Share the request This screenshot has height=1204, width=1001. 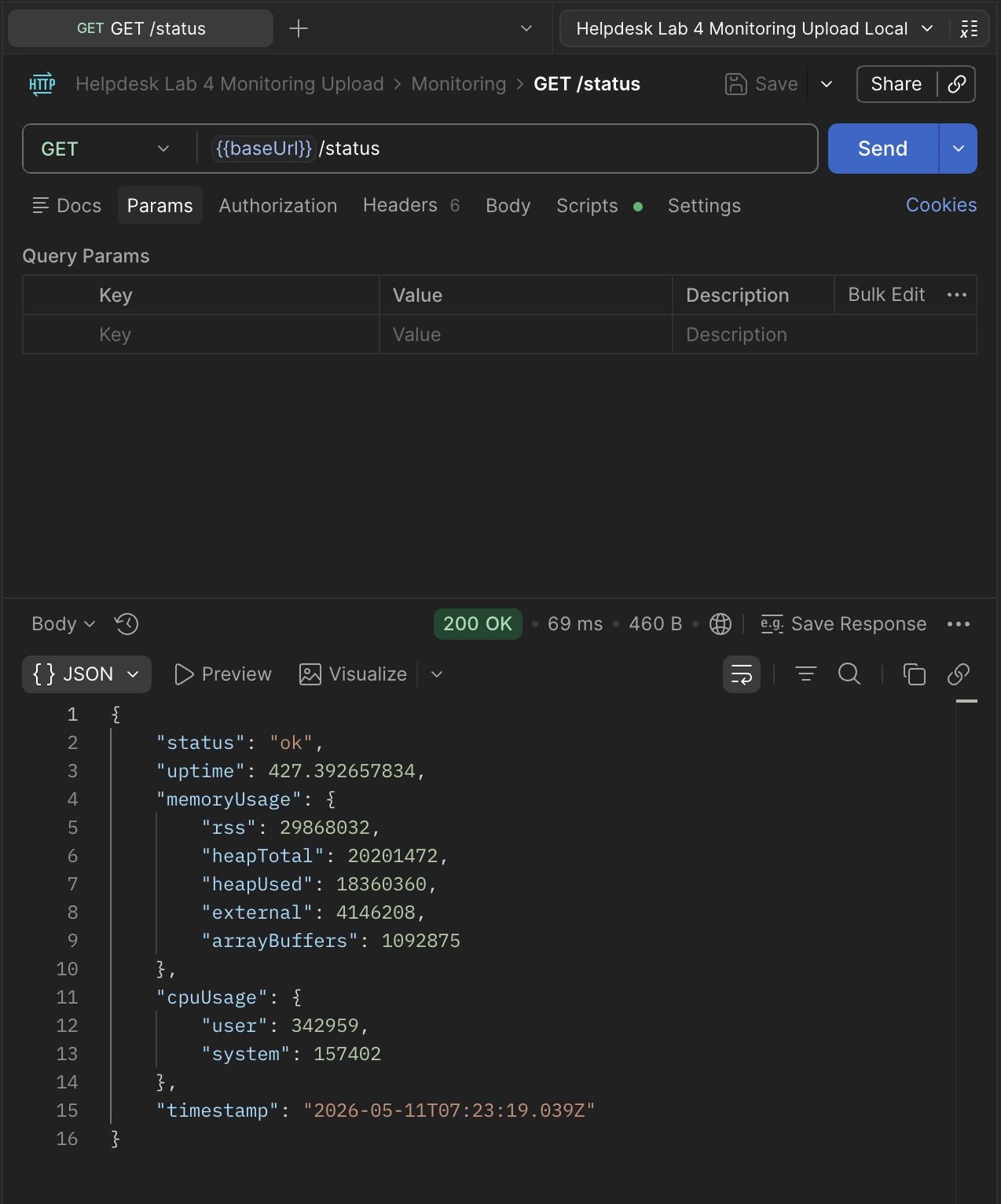point(896,84)
